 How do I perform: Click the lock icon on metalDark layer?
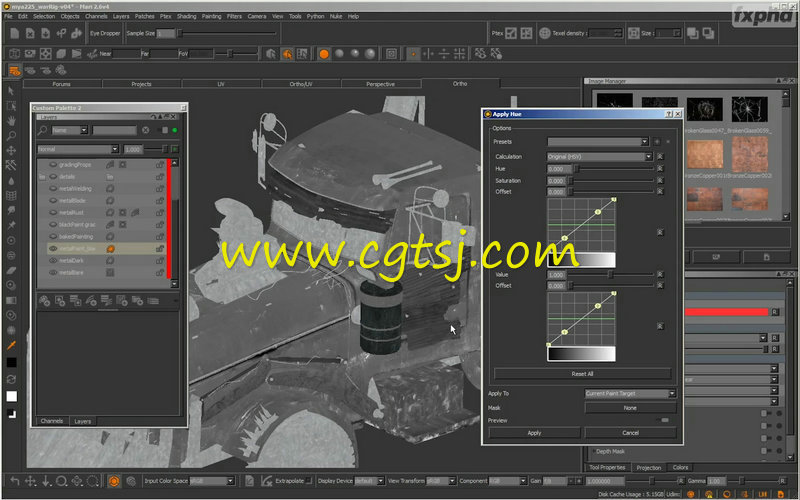159,261
